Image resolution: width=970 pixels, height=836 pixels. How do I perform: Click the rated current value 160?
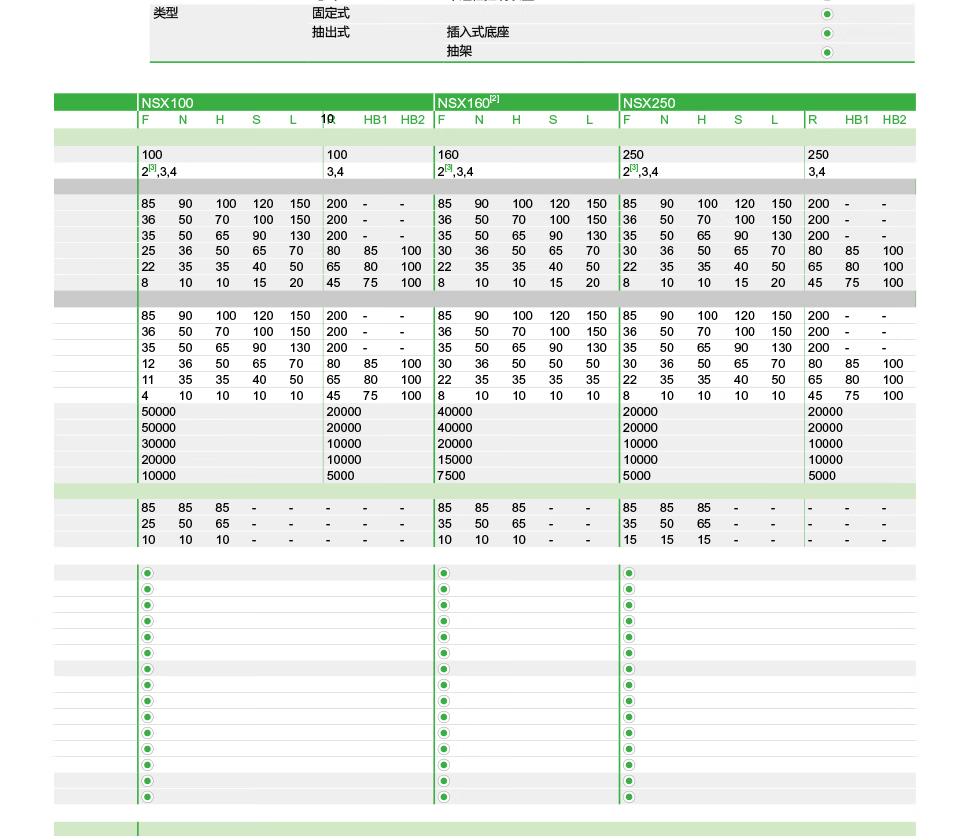[x=448, y=155]
